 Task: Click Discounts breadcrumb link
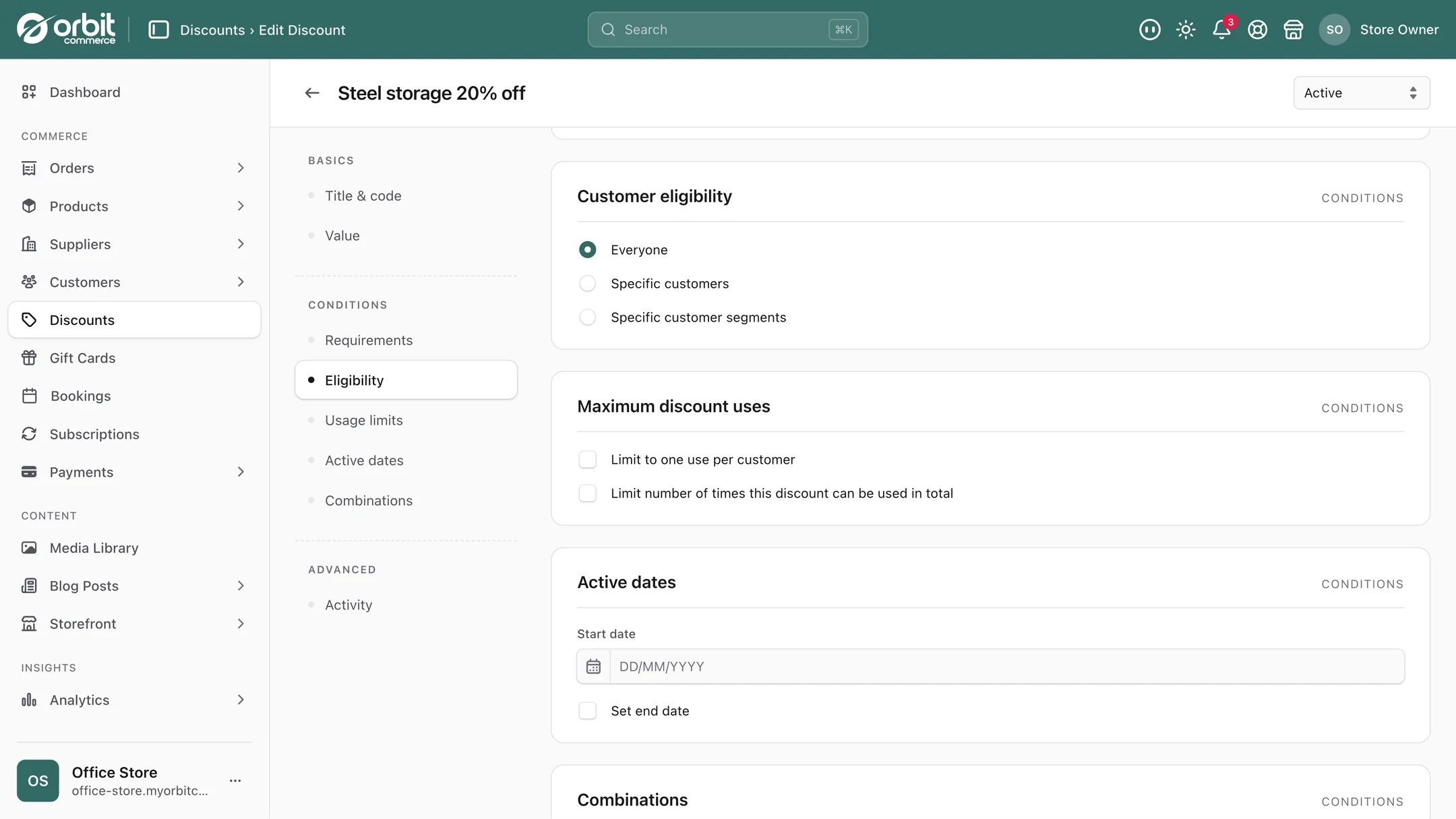point(212,30)
